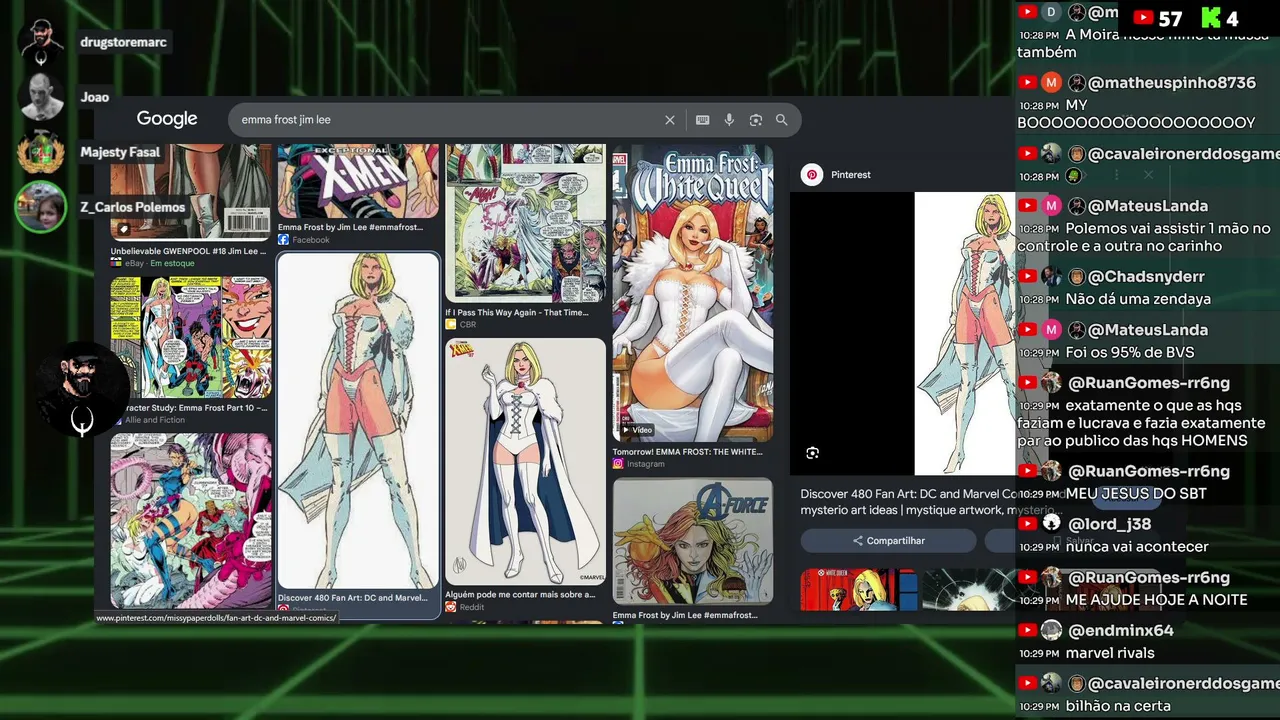Open 'Alguém pode me contar mais sobre' Reddit link
Viewport: 1280px width, 720px height.
[x=520, y=594]
